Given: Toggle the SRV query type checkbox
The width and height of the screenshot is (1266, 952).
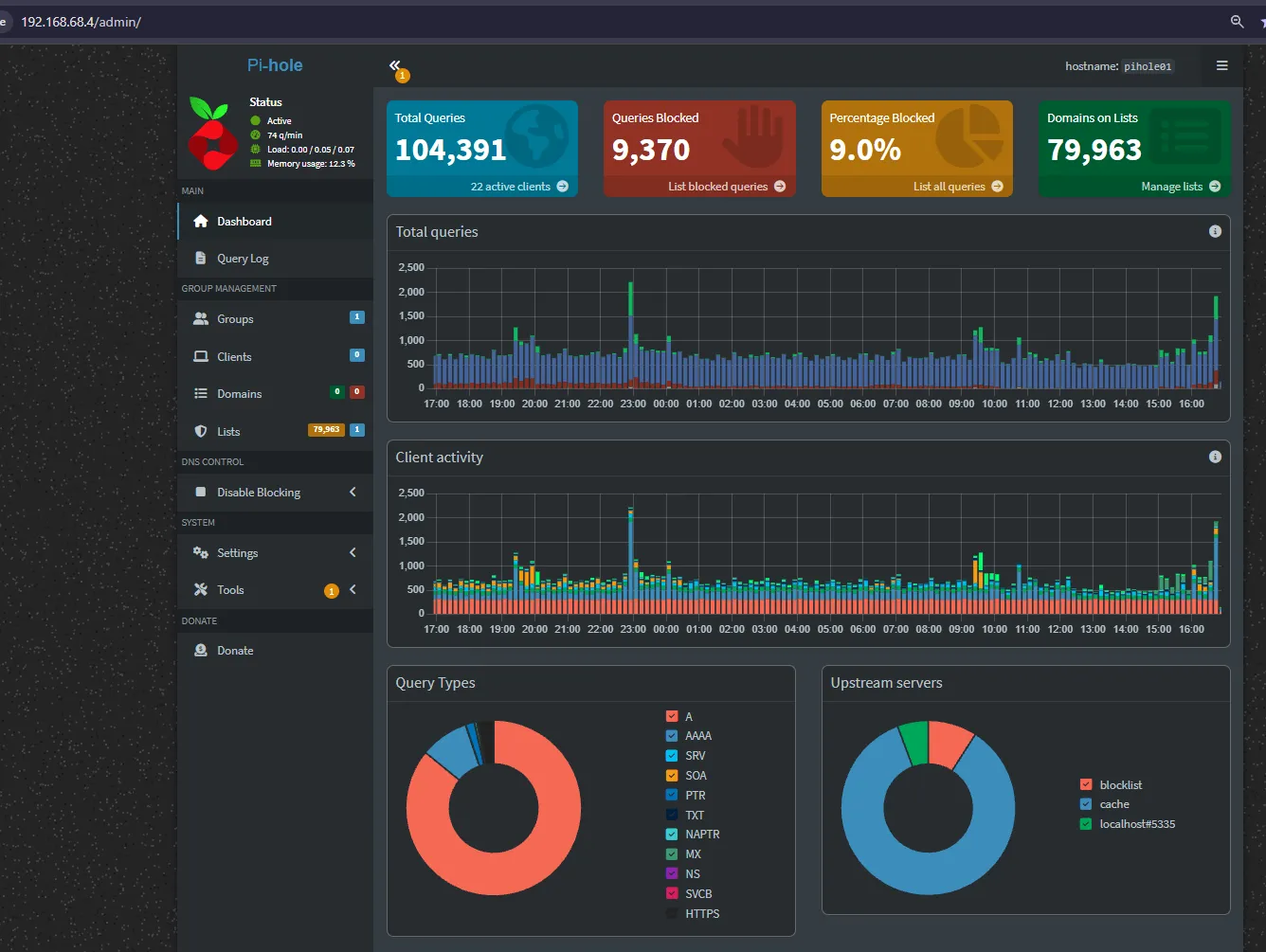Looking at the screenshot, I should 672,755.
